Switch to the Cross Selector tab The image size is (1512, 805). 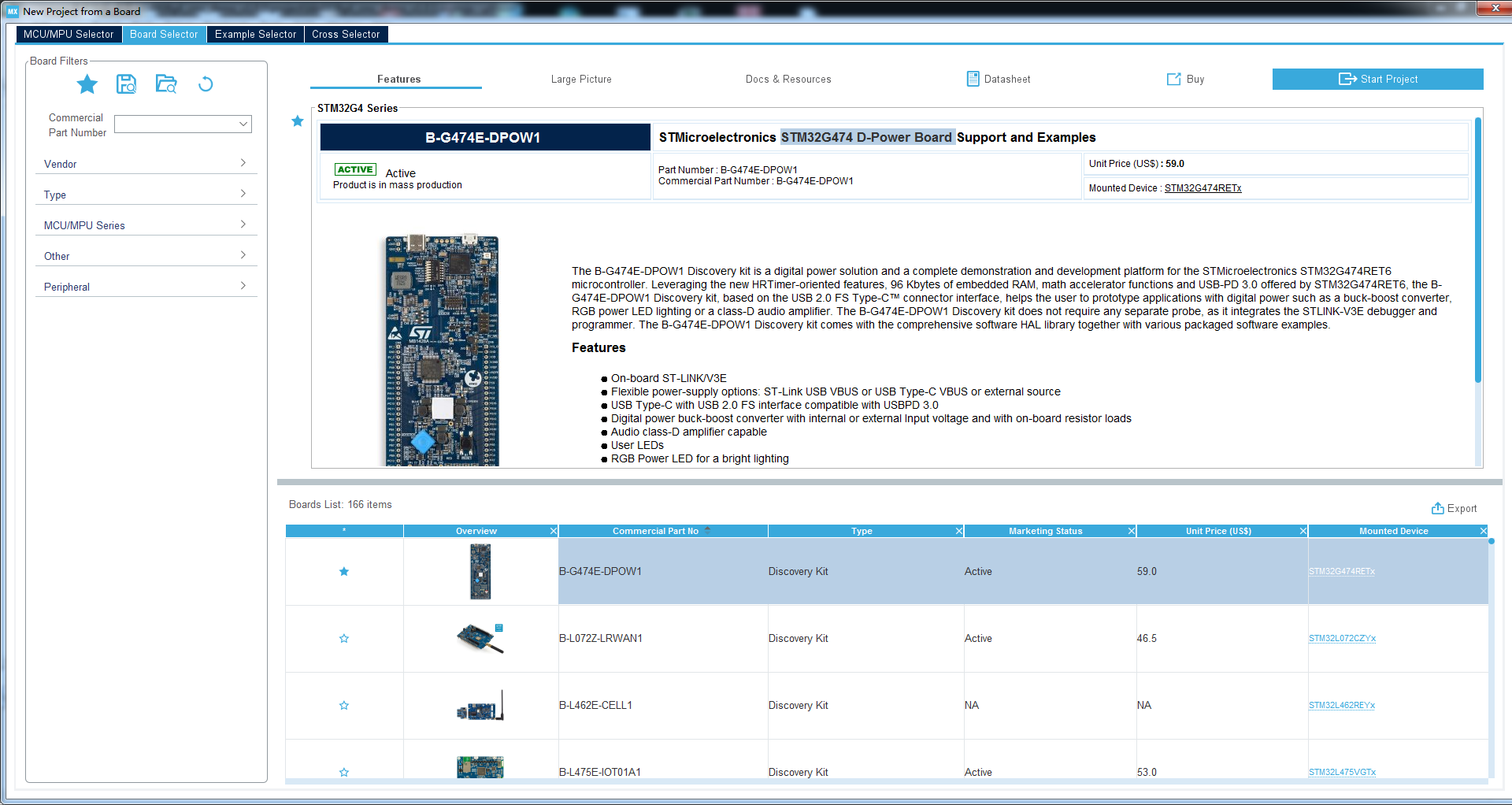[346, 34]
